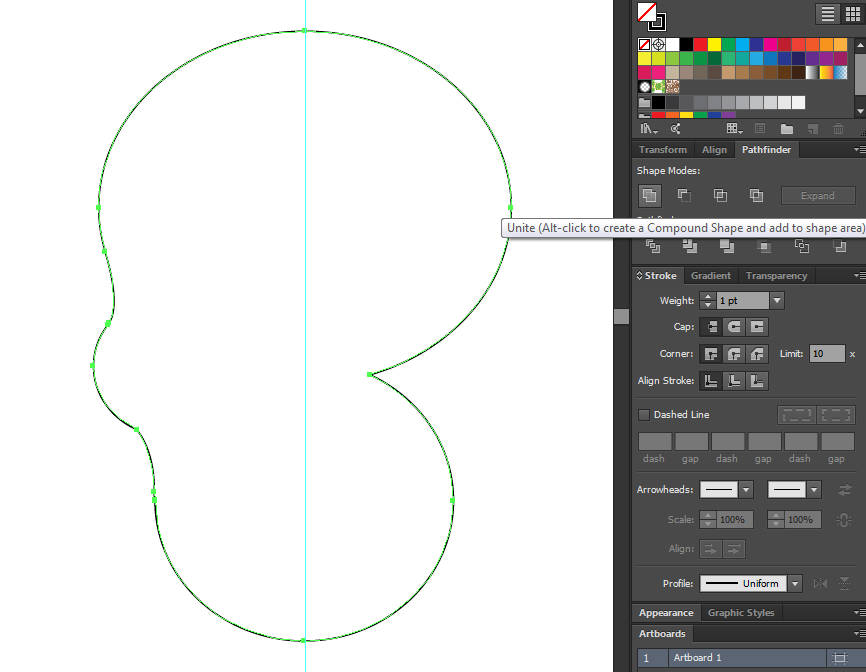Switch swatches to list view
866x672 pixels.
[828, 14]
